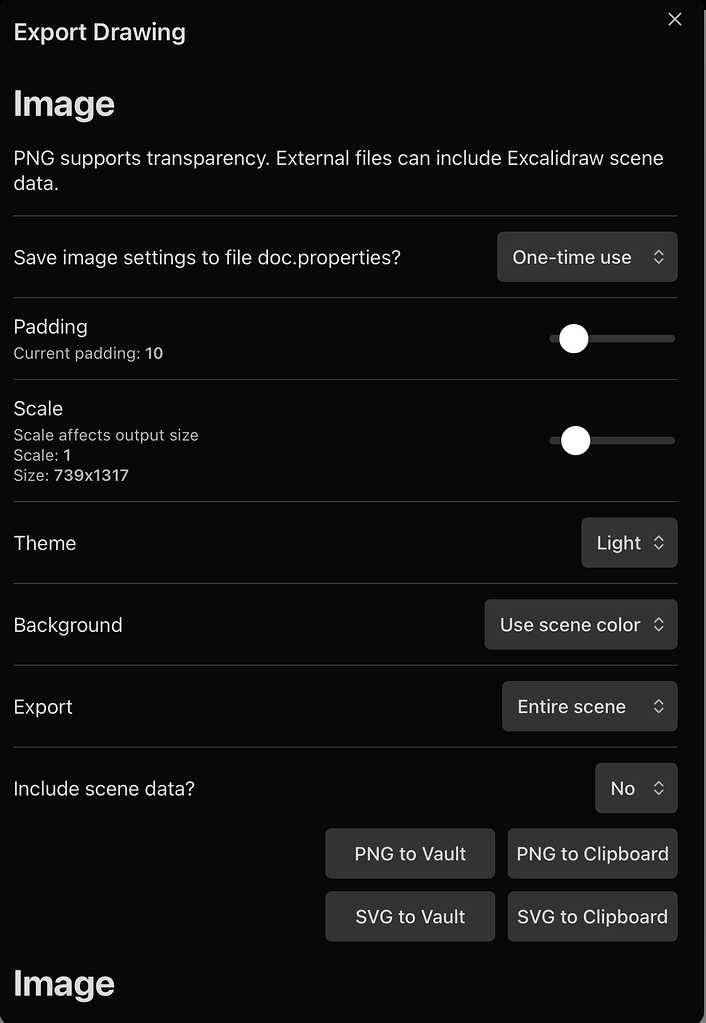Close the Export Drawing dialog
Viewport: 706px width, 1023px height.
[x=675, y=19]
